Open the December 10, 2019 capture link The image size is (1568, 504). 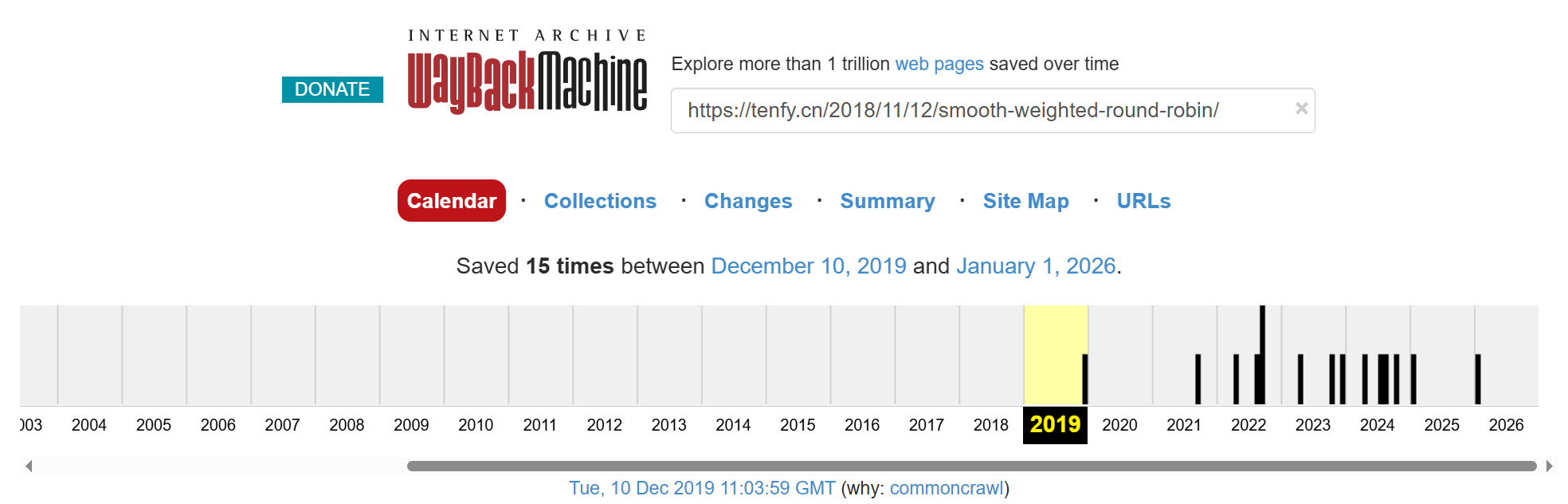(x=808, y=266)
